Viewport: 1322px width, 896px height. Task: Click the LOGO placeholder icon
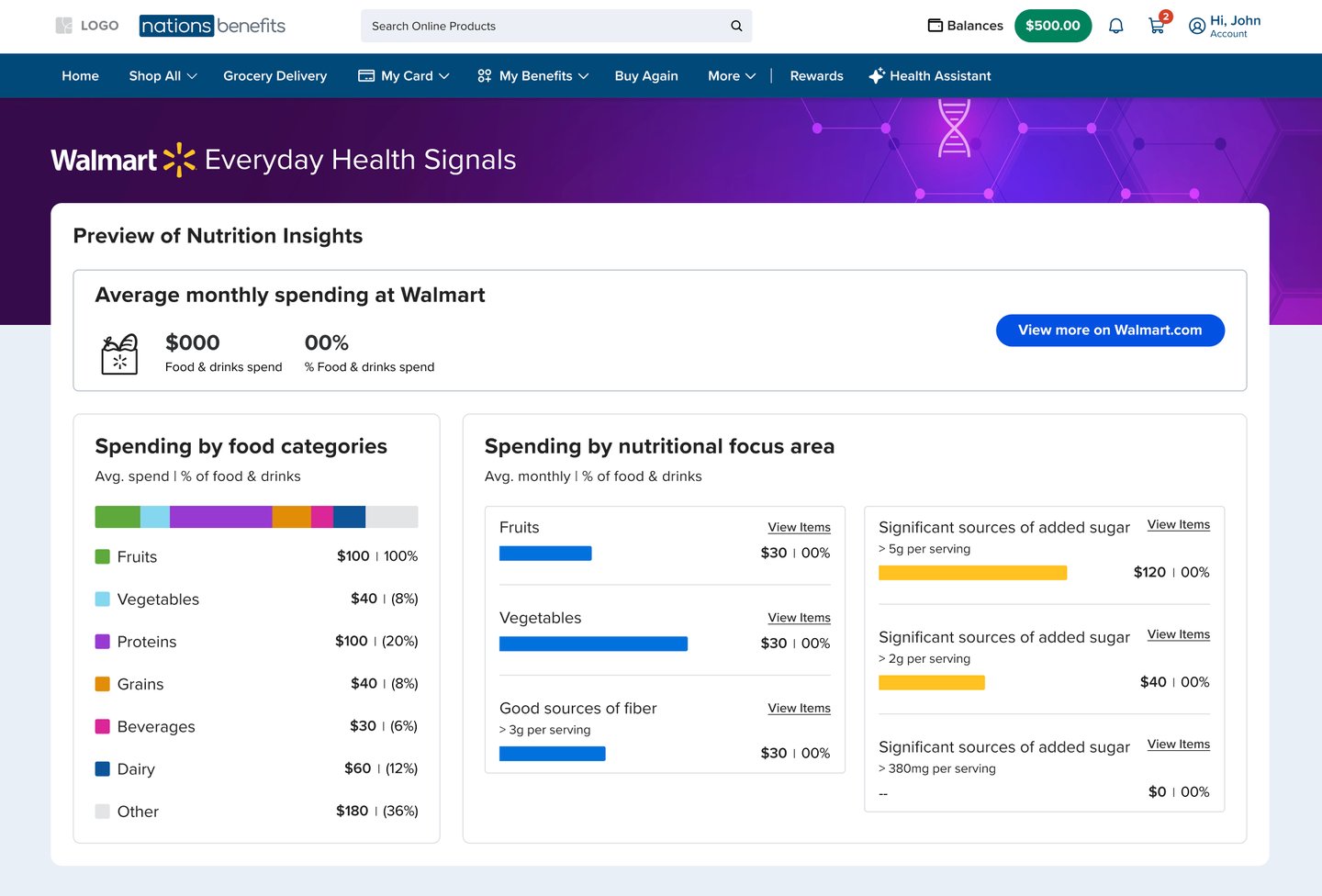(x=63, y=26)
